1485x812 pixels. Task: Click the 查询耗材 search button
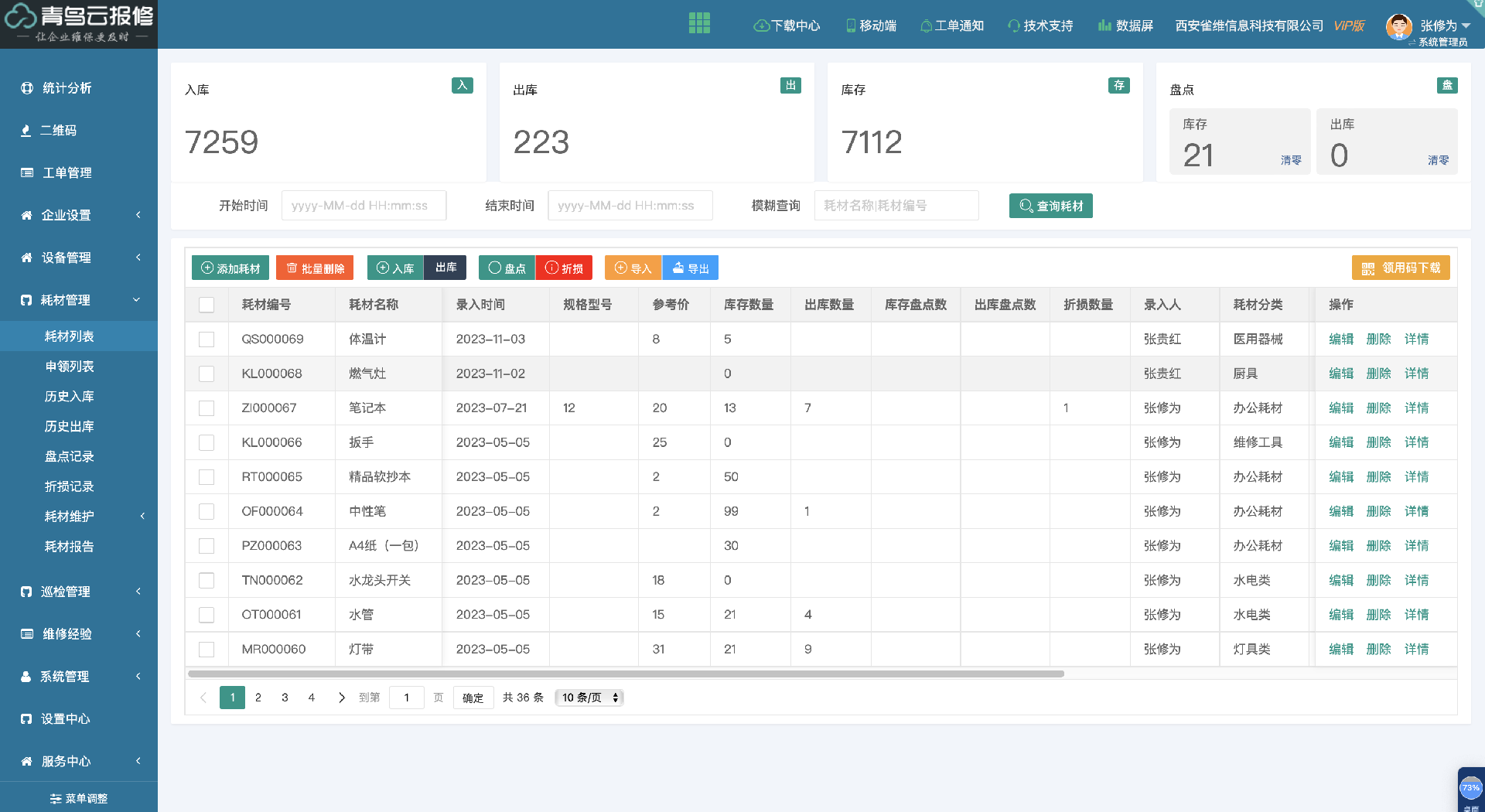point(1050,206)
